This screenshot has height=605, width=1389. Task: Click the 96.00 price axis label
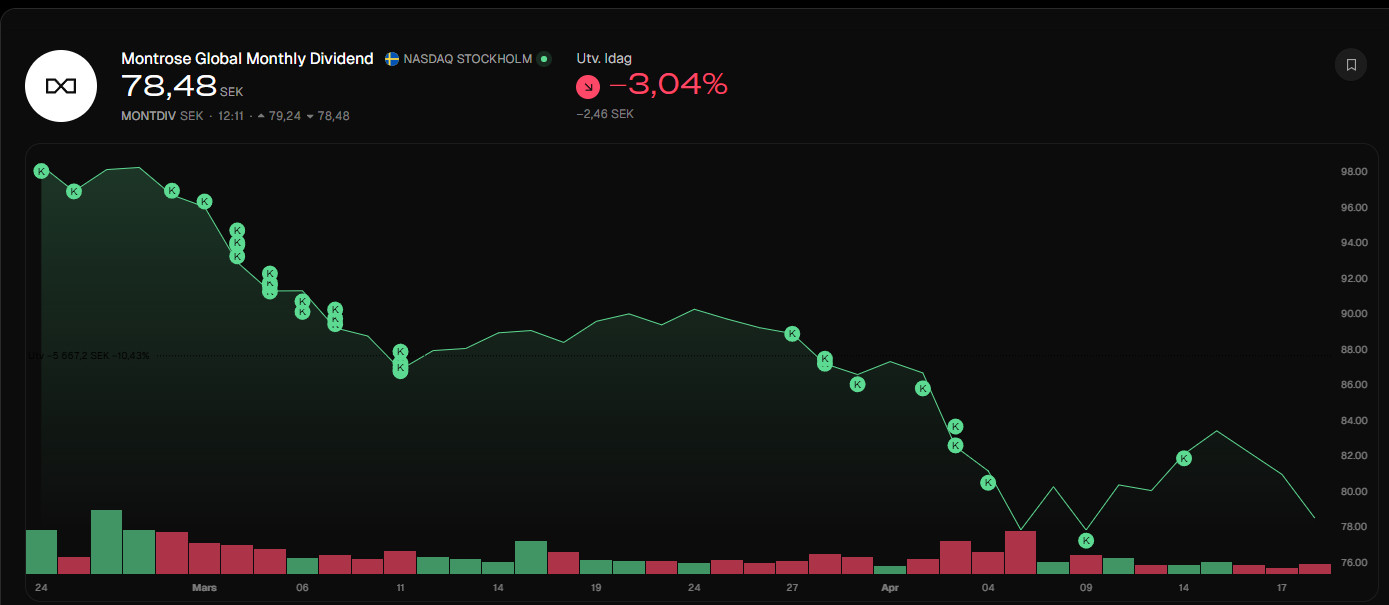pyautogui.click(x=1353, y=207)
